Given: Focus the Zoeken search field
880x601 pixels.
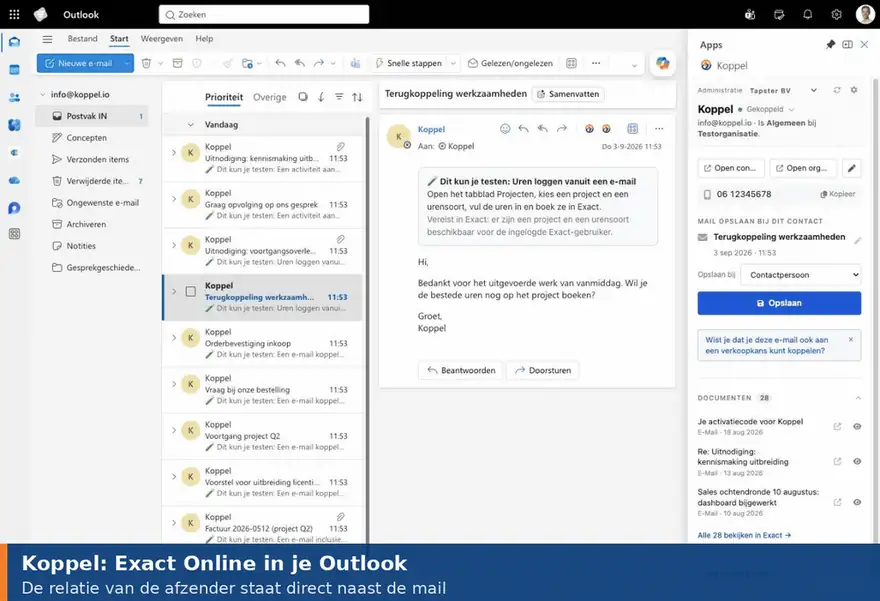Looking at the screenshot, I should tap(264, 15).
